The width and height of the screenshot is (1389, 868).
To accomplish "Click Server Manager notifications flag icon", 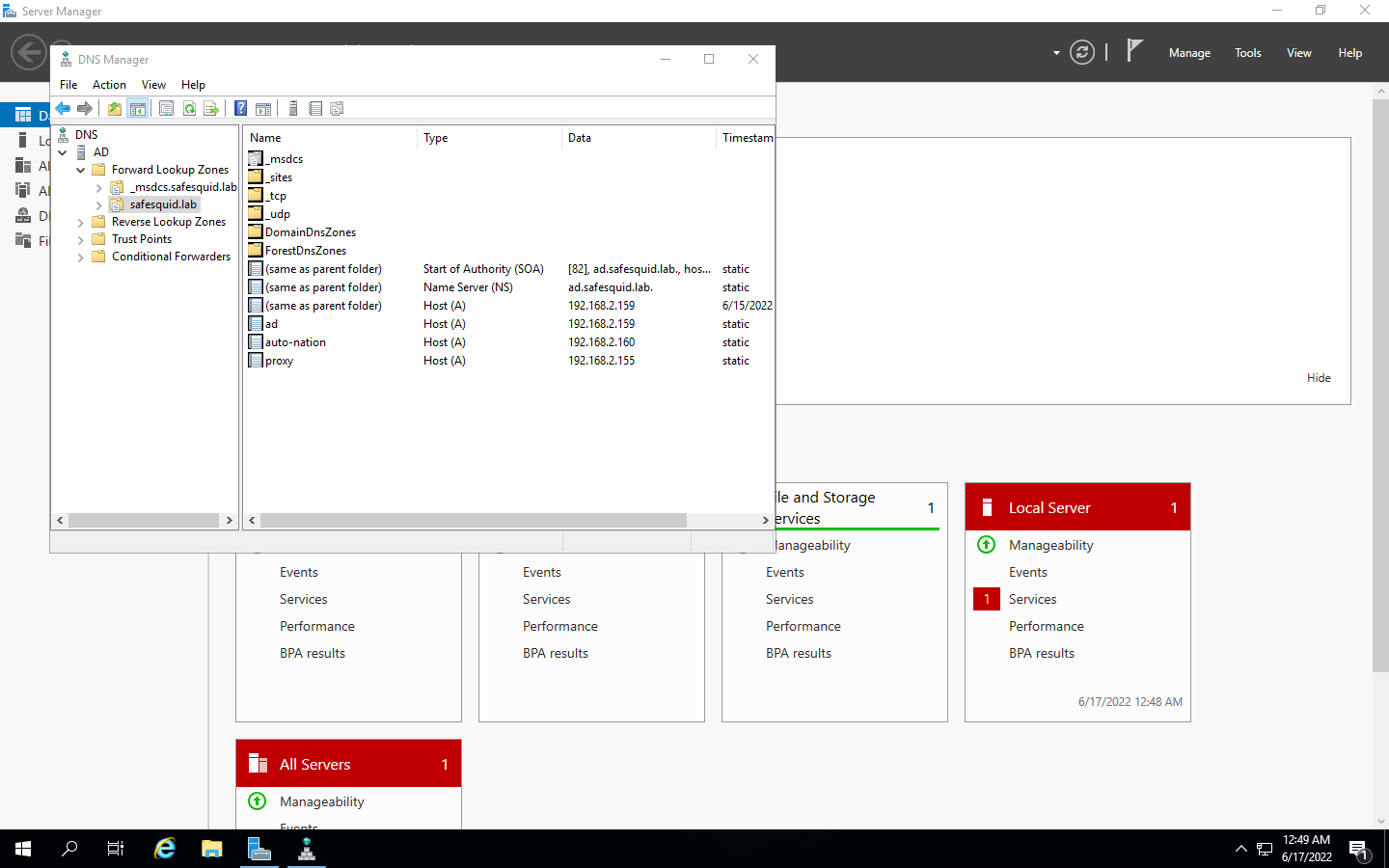I will pos(1135,51).
